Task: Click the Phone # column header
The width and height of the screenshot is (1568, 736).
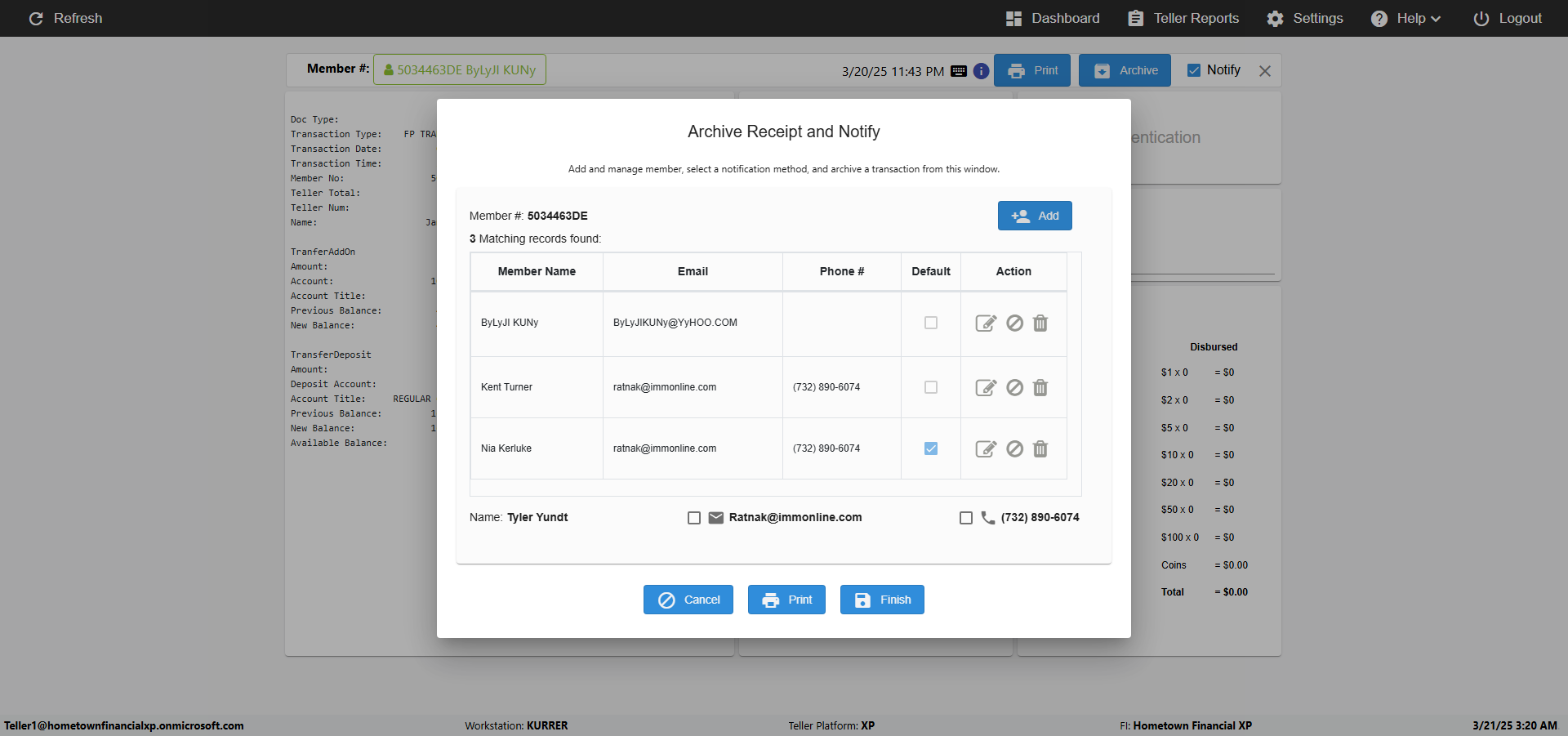Action: coord(842,271)
